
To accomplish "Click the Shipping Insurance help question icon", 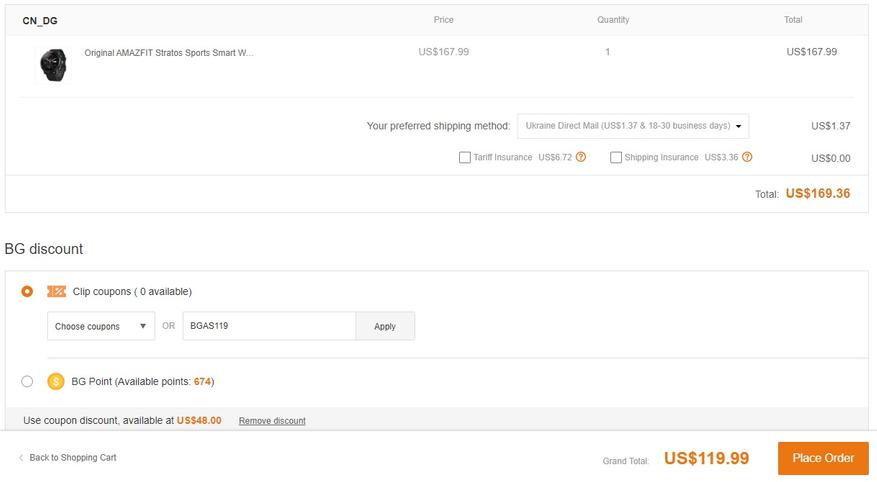I will (747, 157).
